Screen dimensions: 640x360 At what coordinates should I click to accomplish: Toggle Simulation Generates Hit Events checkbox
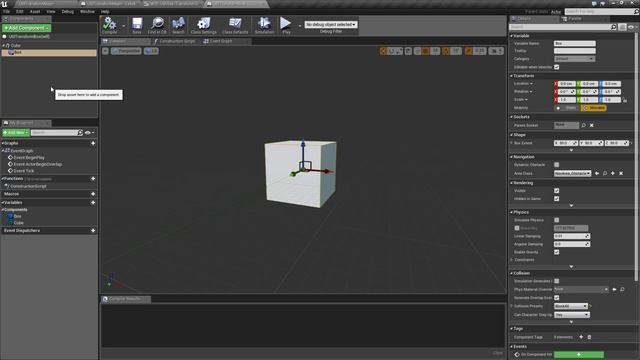click(x=557, y=281)
